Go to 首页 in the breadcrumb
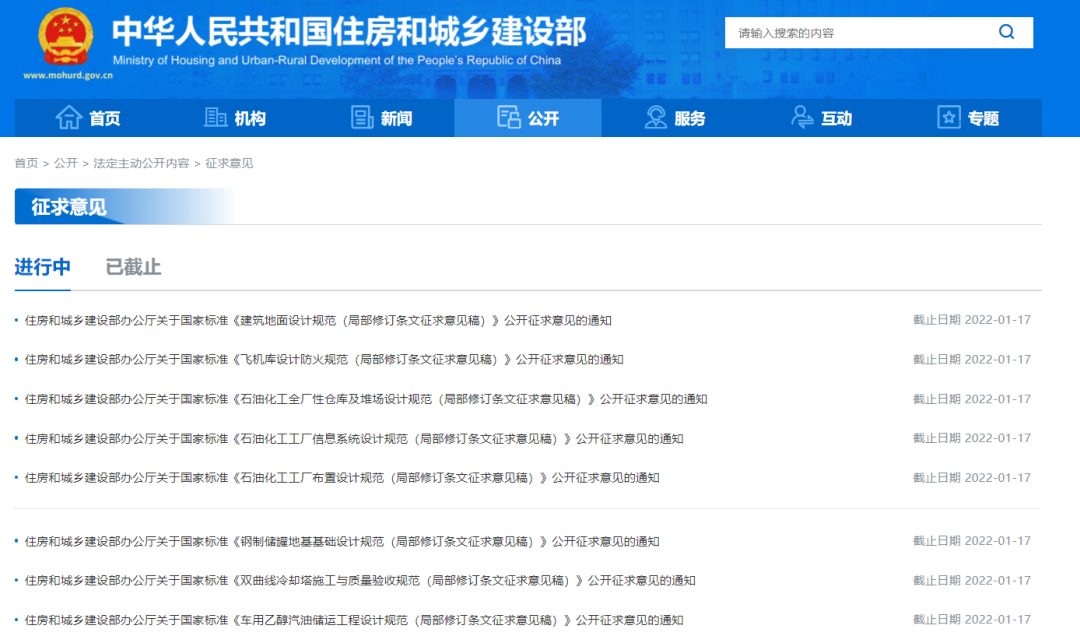This screenshot has height=636, width=1080. click(x=26, y=163)
